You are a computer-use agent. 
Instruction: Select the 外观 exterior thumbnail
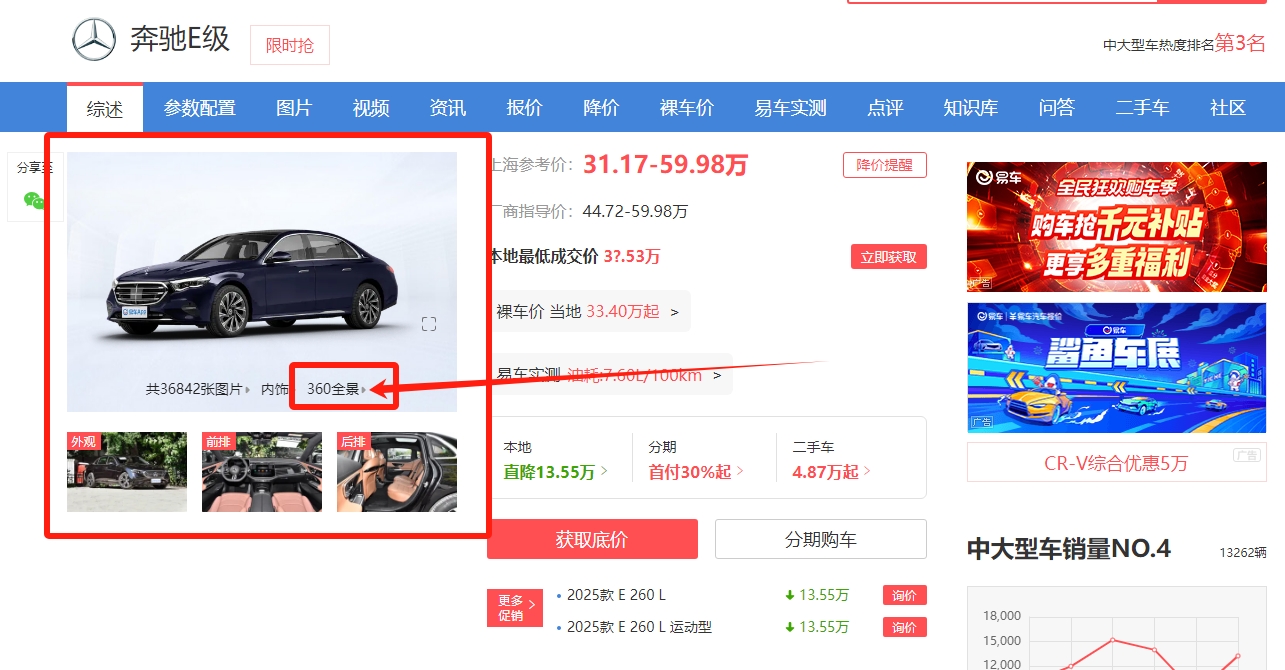127,472
